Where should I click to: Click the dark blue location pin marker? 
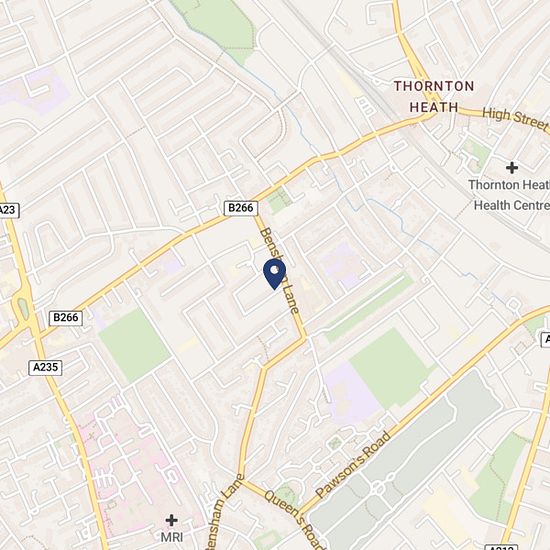tap(274, 274)
